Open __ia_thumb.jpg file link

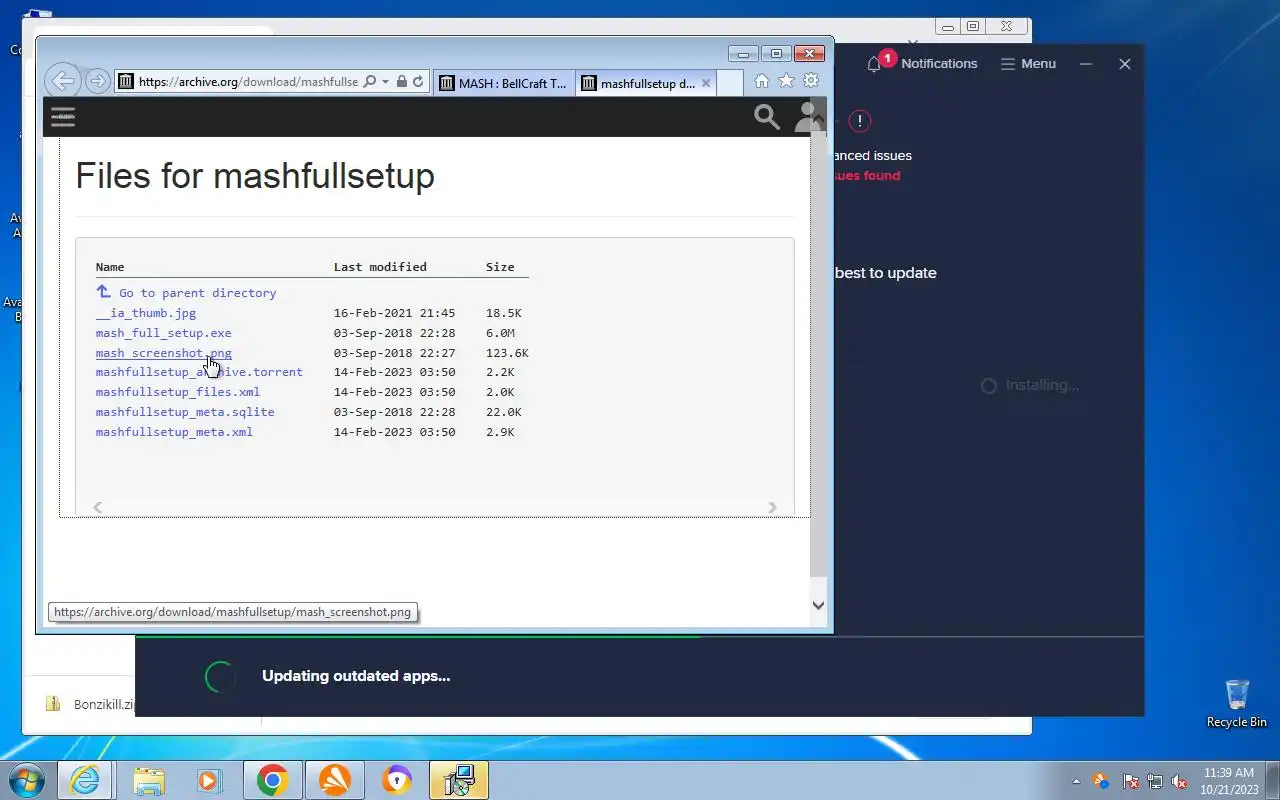click(x=146, y=313)
